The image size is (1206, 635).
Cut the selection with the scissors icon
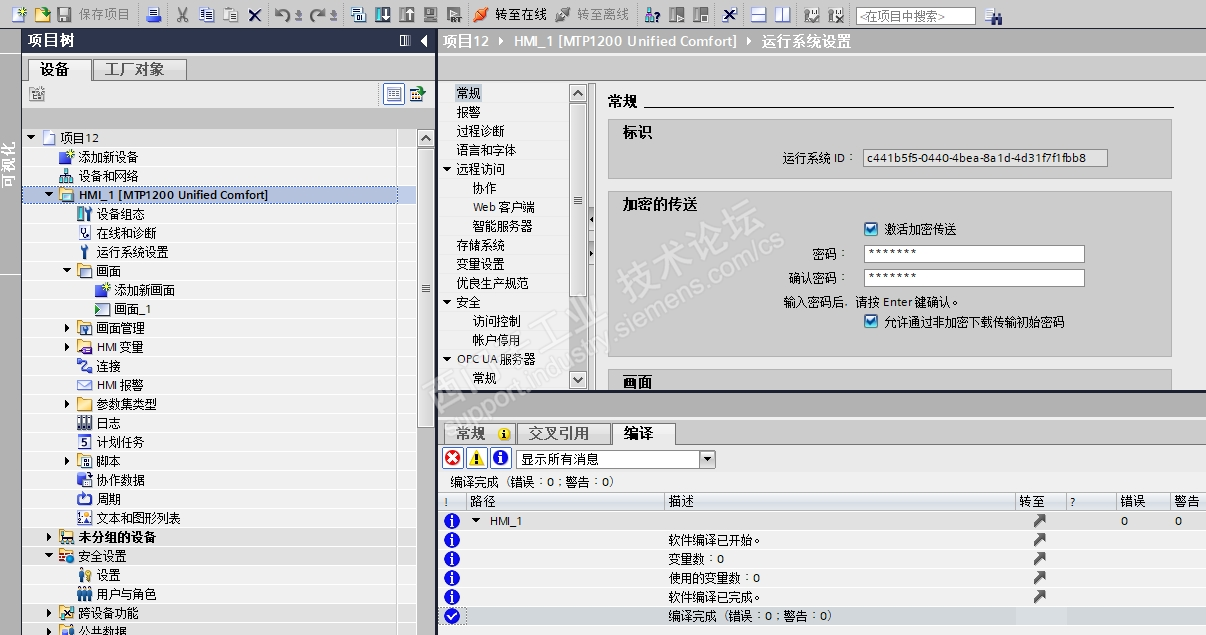[x=182, y=15]
